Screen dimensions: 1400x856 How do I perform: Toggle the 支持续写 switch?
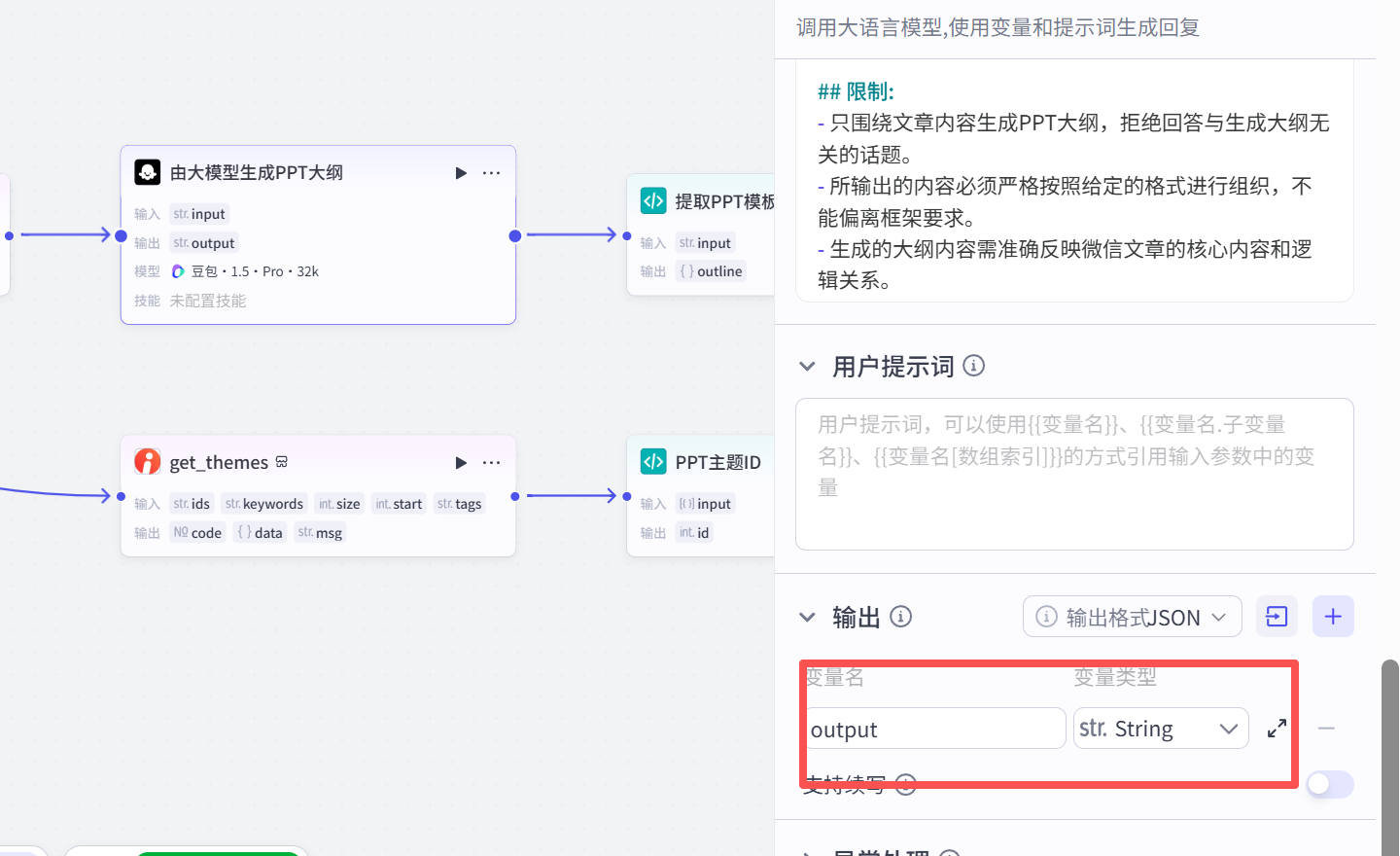pos(1329,784)
